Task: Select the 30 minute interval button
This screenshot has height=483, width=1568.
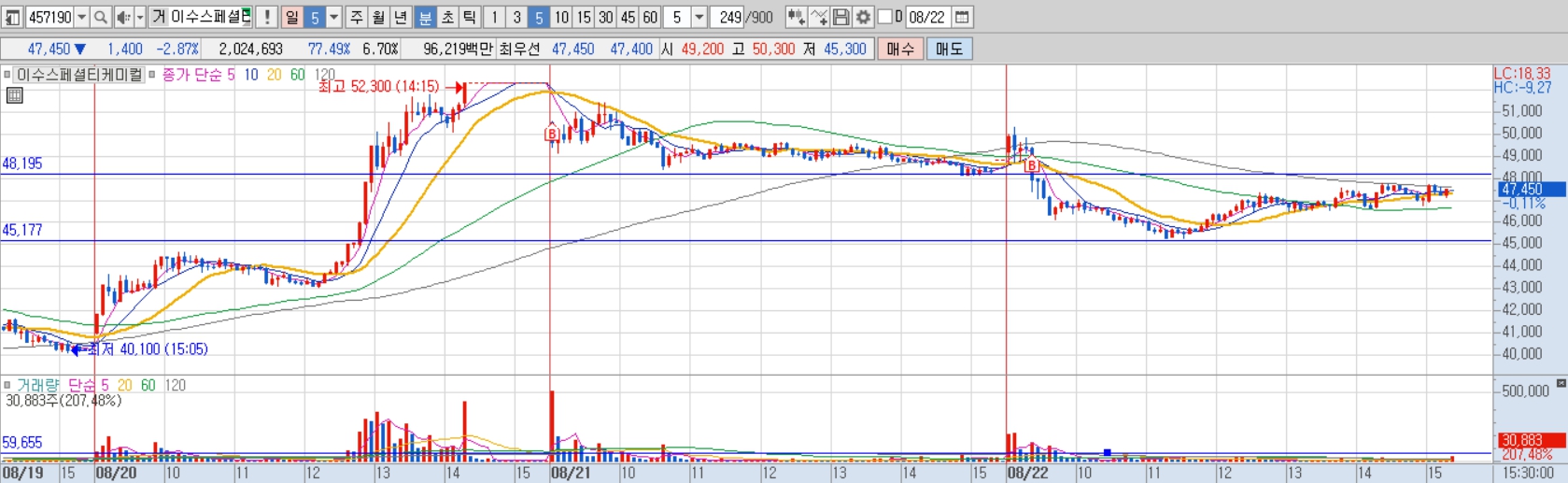Action: [x=605, y=17]
